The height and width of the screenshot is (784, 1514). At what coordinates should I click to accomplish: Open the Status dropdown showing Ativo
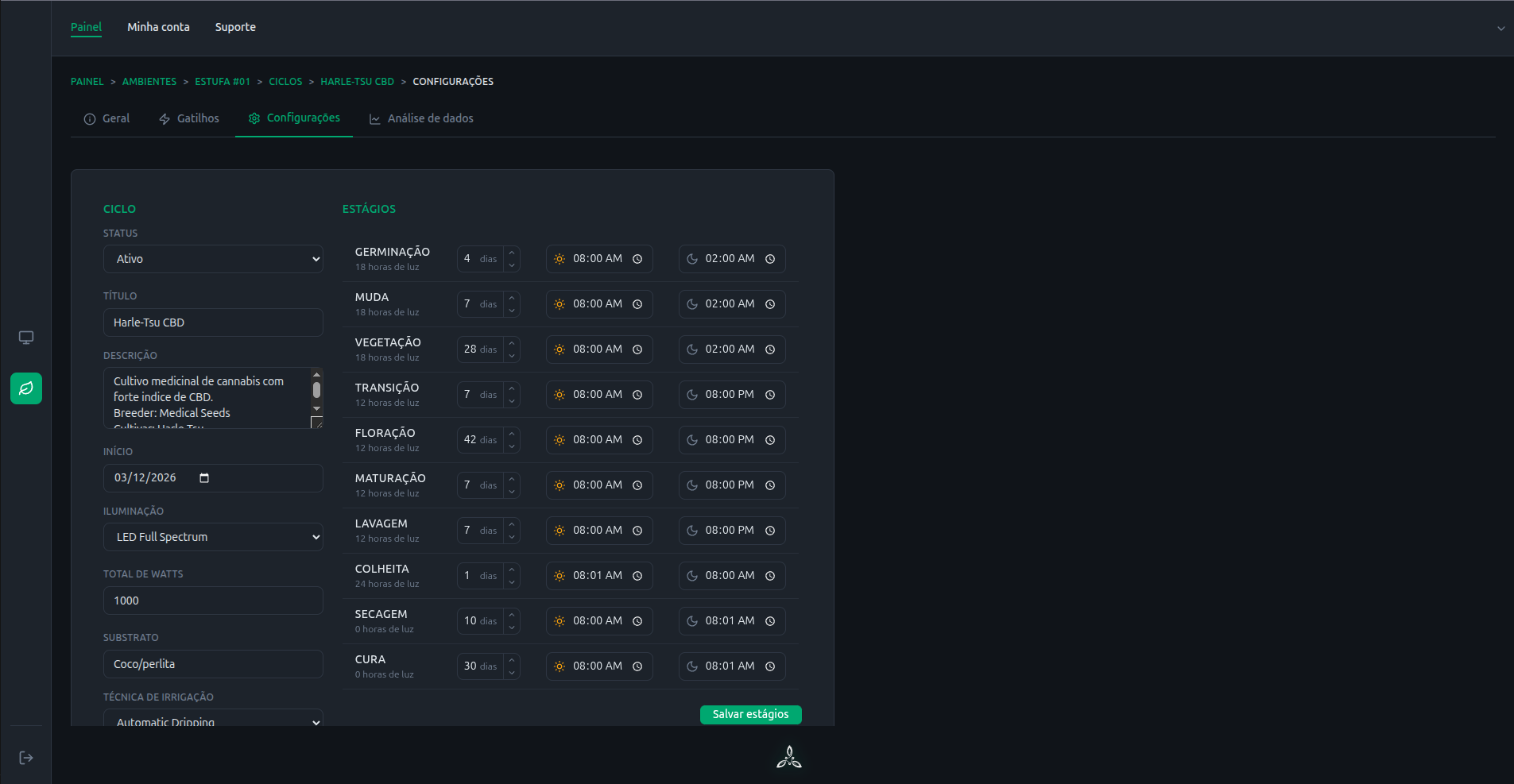pyautogui.click(x=213, y=259)
